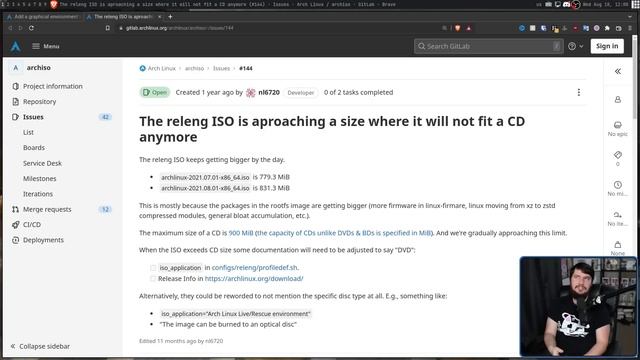The width and height of the screenshot is (640, 360).
Task: Click Issues icon in sidebar
Action: (16, 117)
